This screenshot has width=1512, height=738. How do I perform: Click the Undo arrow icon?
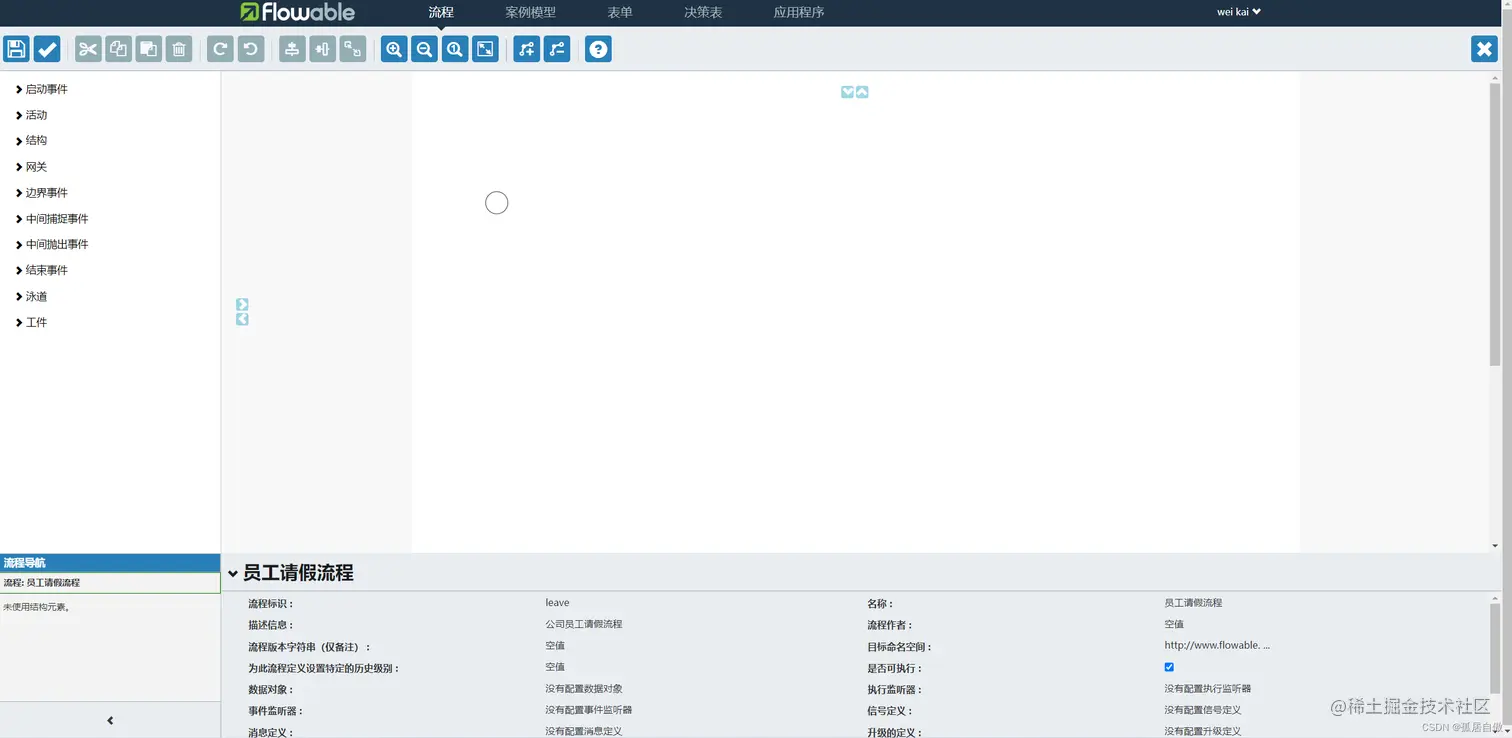click(251, 49)
